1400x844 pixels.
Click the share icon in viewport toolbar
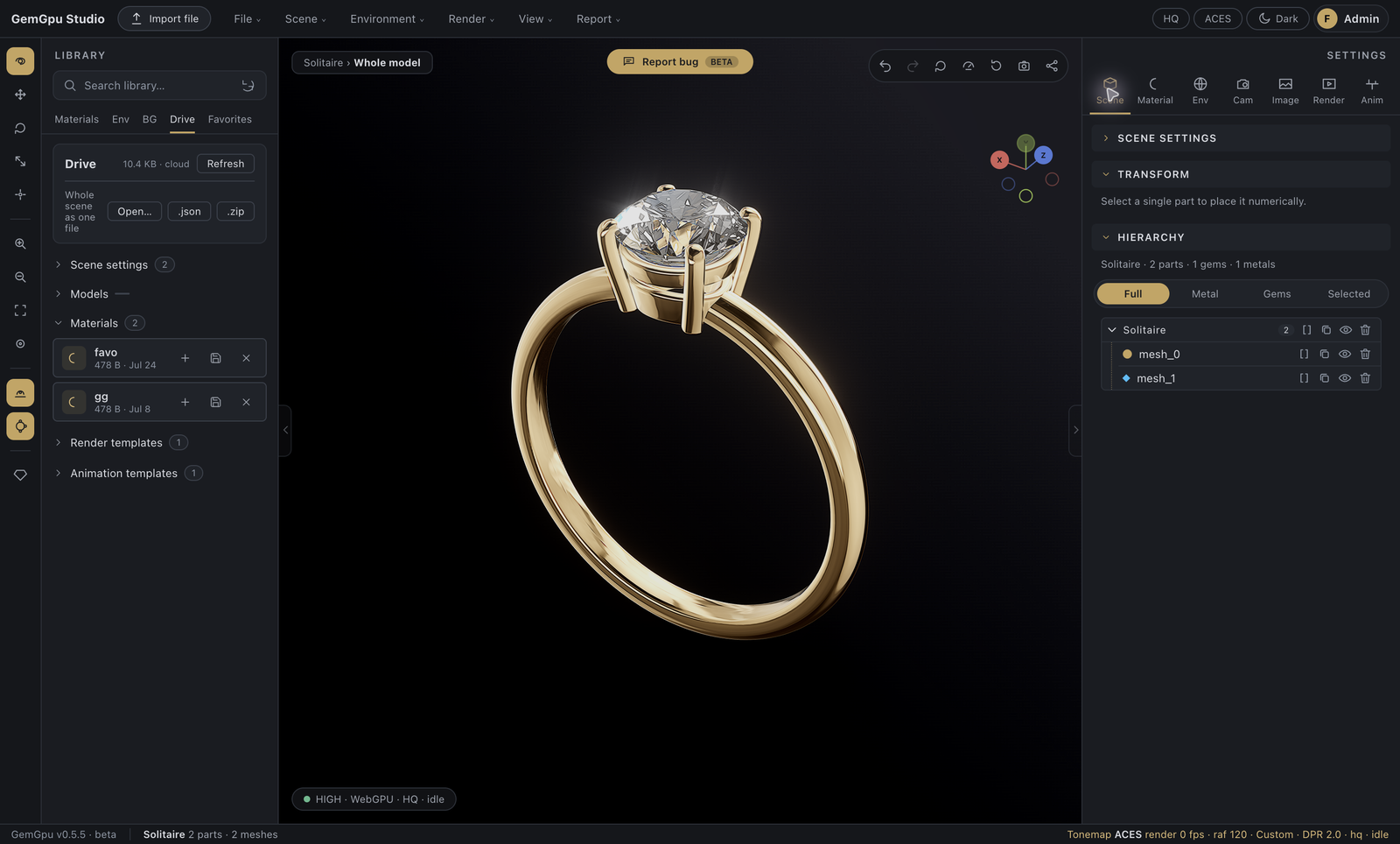(1052, 66)
